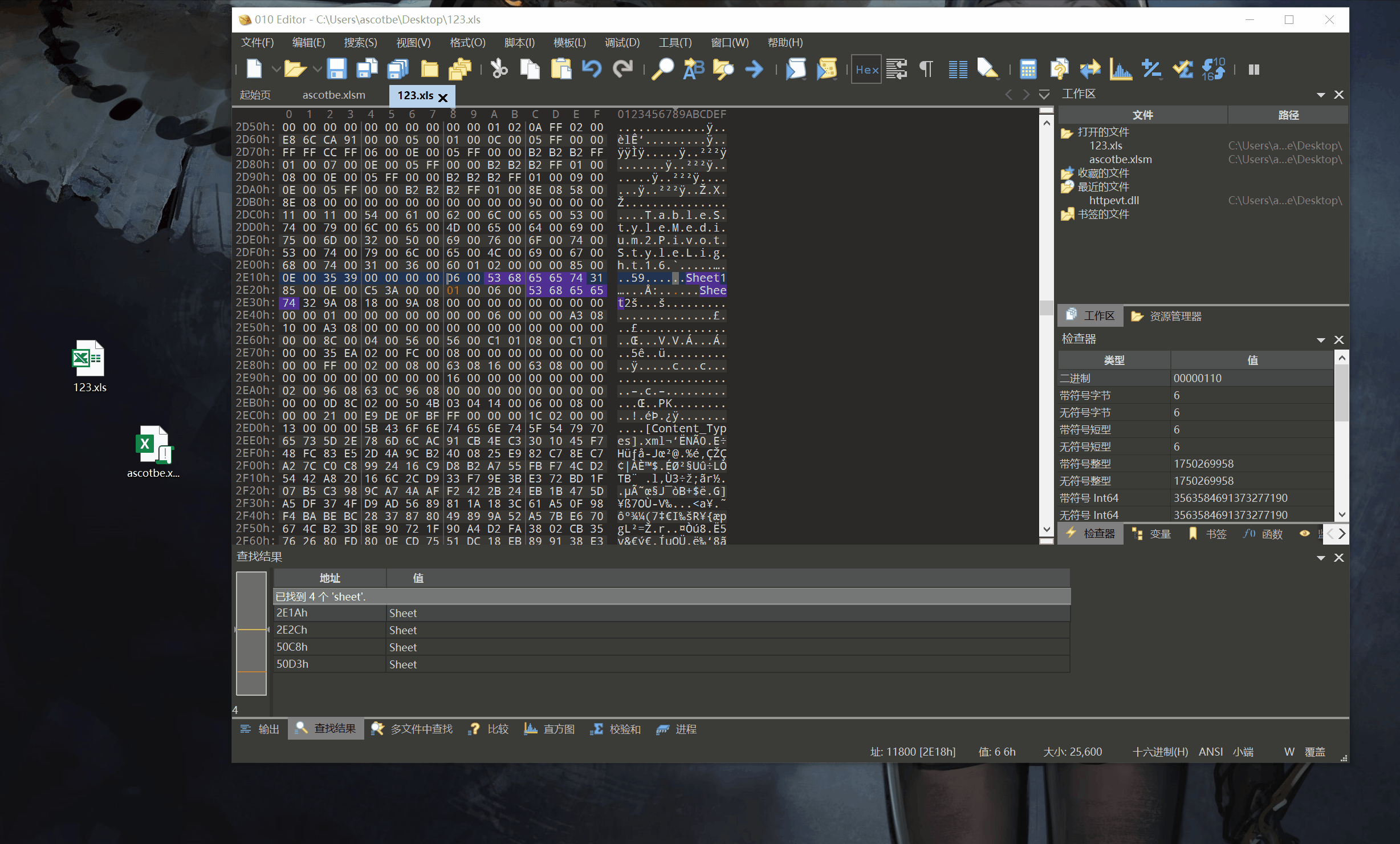Open Find with the magnifier icon
The image size is (1400, 844).
[662, 69]
